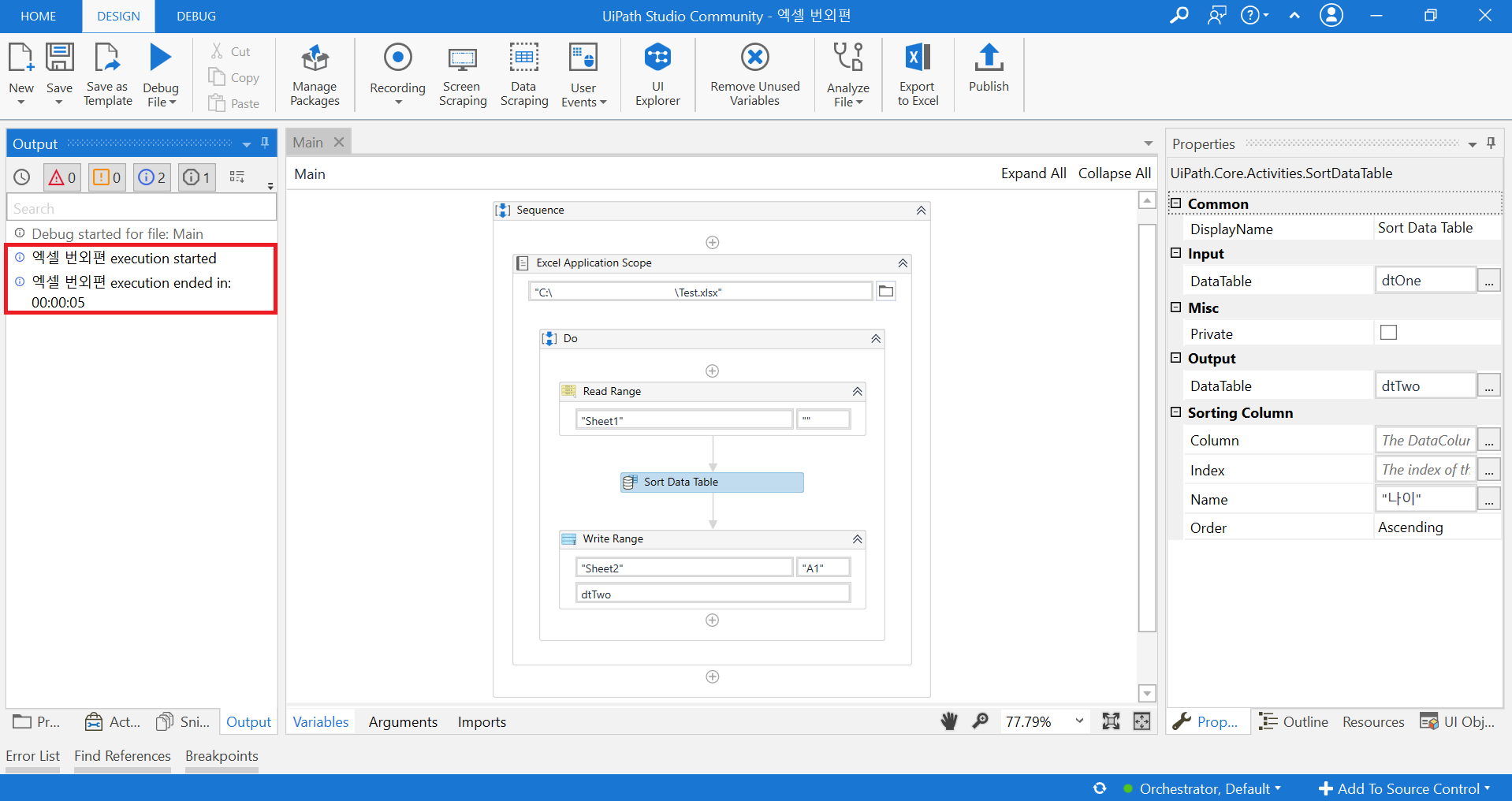Collapse the ribbon with the up arrow

[x=1294, y=16]
